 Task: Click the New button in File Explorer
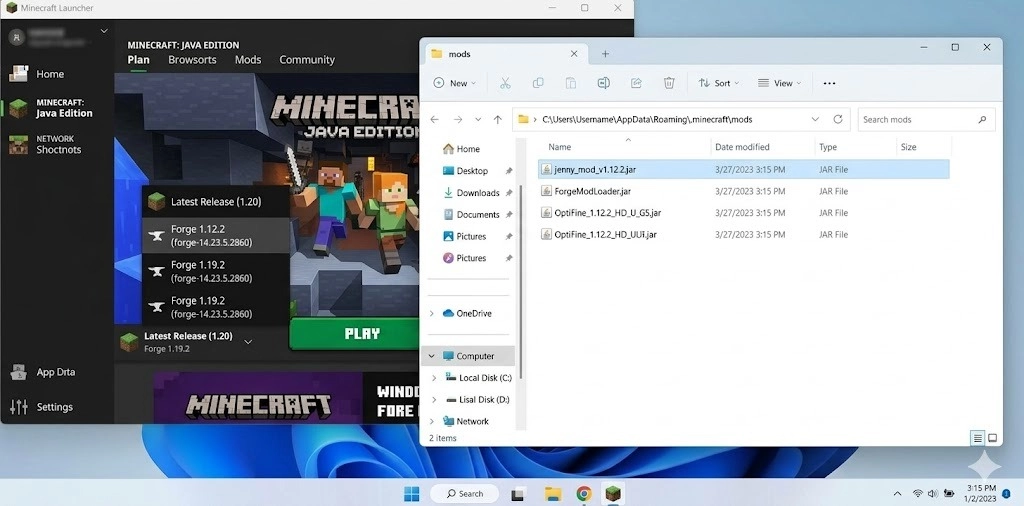point(455,83)
